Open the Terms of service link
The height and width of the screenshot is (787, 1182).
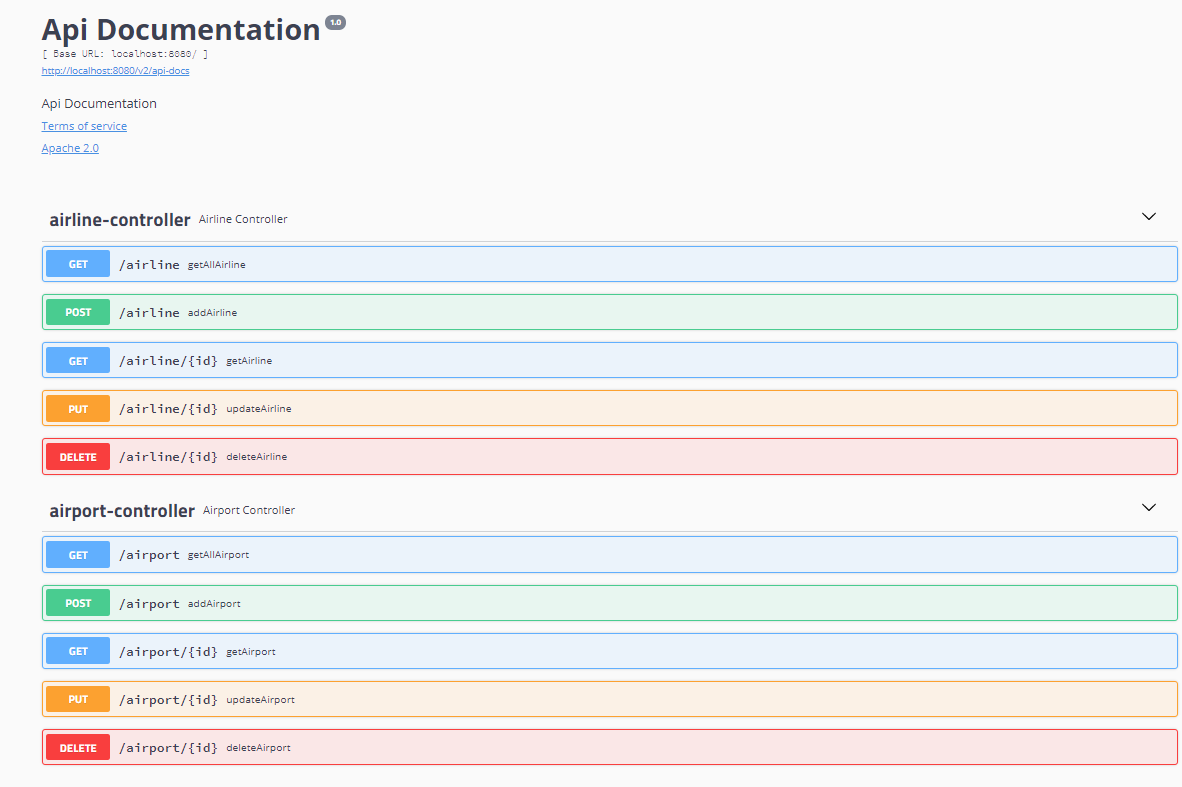pos(84,126)
